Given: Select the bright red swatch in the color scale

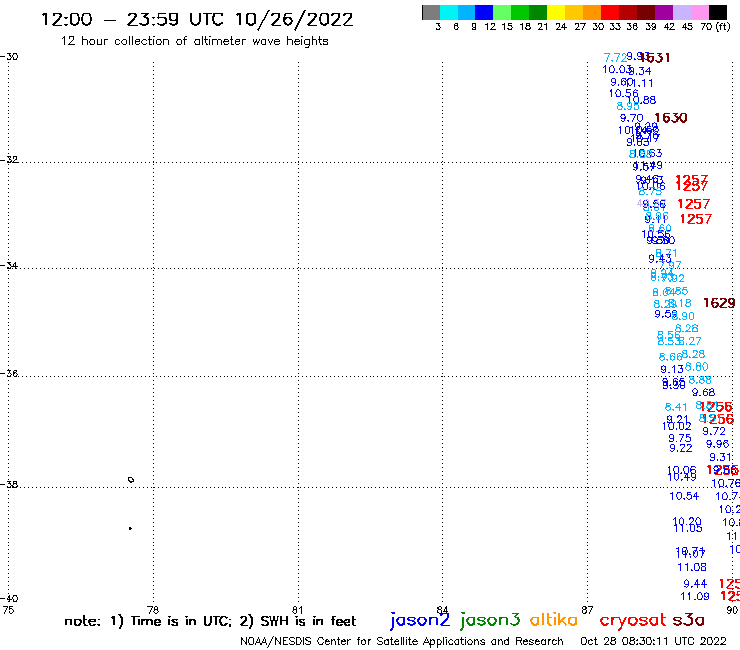Looking at the screenshot, I should tap(610, 12).
